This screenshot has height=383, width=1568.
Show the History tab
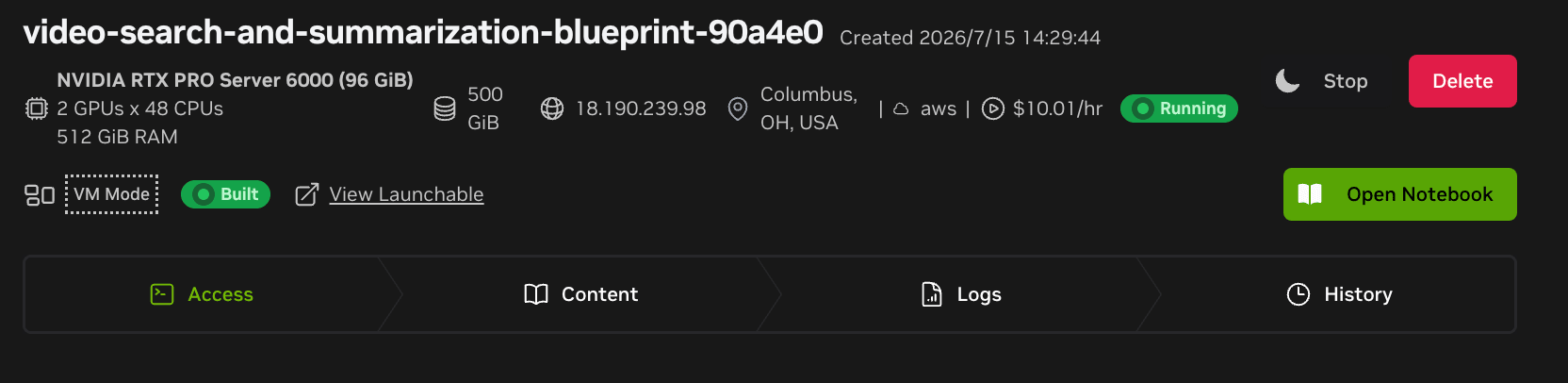click(1339, 294)
